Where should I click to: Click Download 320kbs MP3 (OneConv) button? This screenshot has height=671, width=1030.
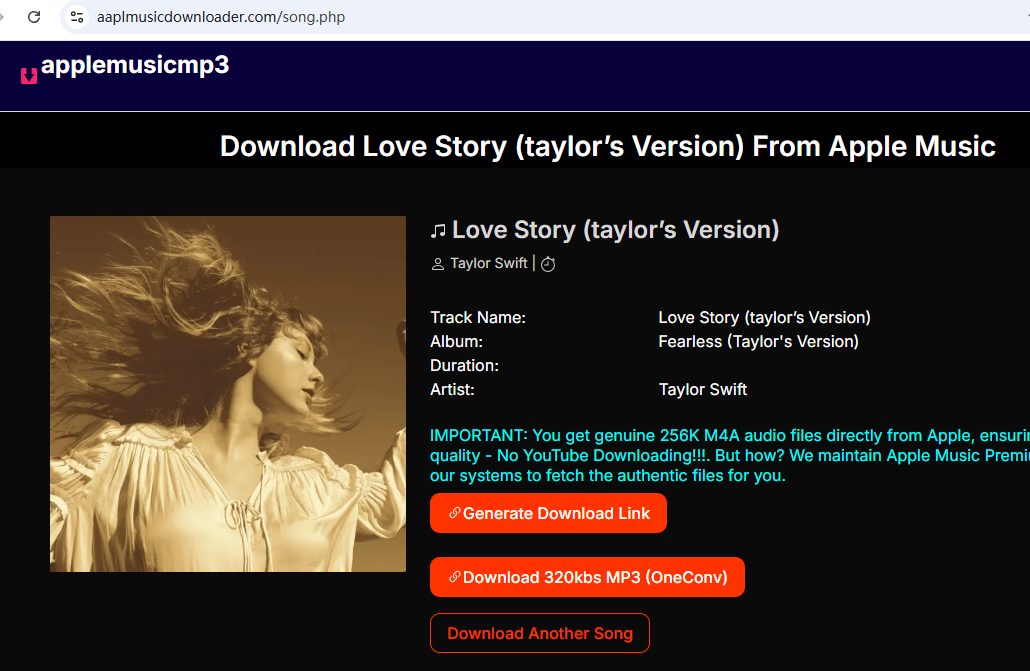tap(587, 577)
